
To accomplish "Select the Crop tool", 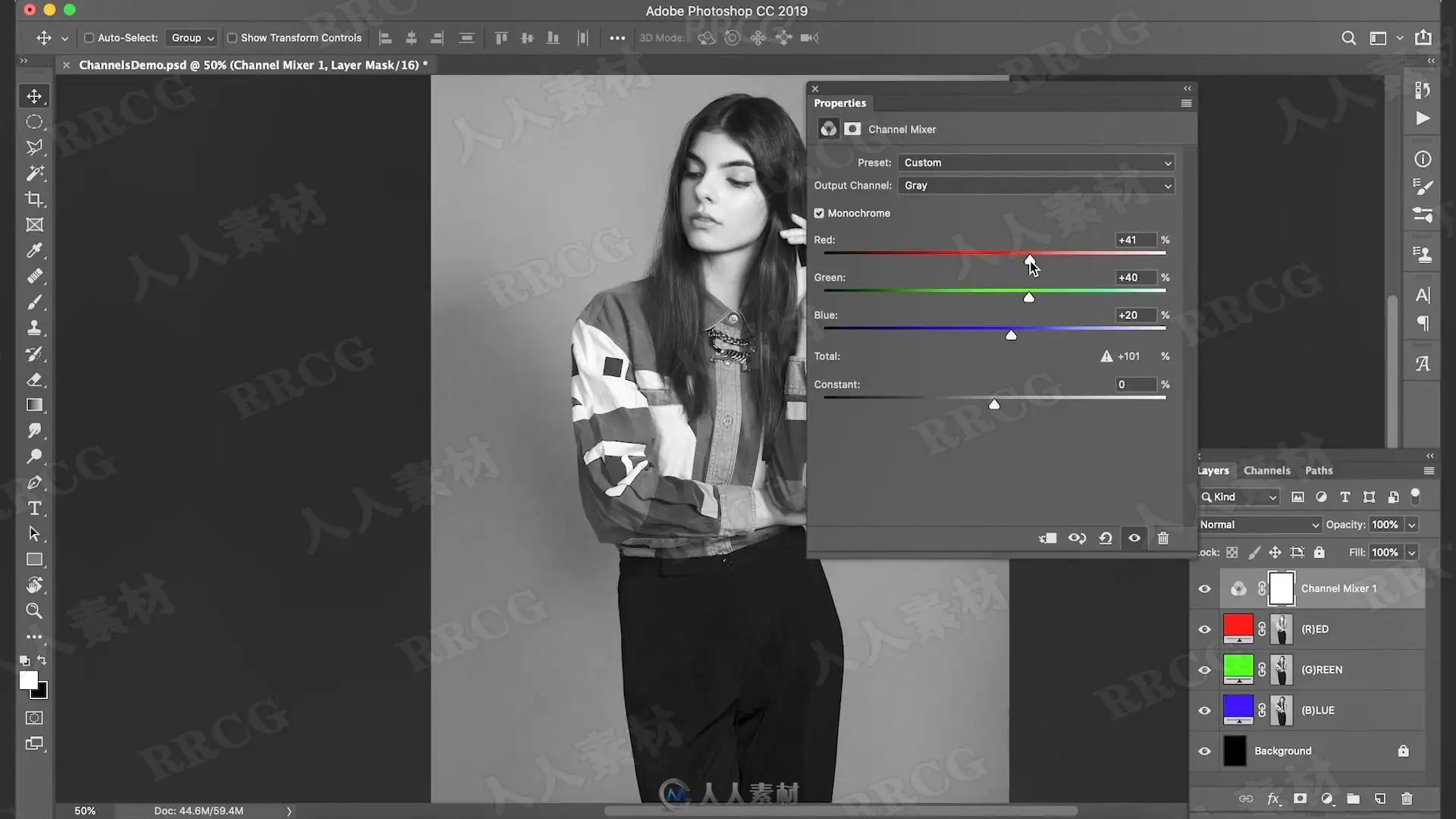I will tap(34, 199).
